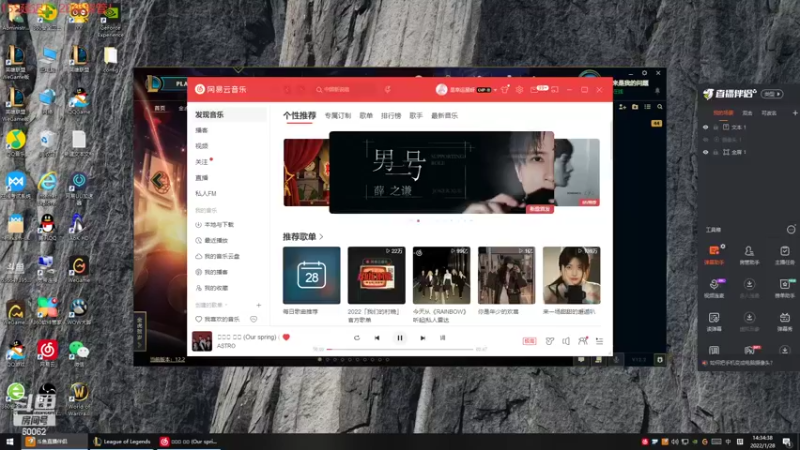800x450 pixels.
Task: Switch to mini player mode icon
Action: (x=555, y=89)
